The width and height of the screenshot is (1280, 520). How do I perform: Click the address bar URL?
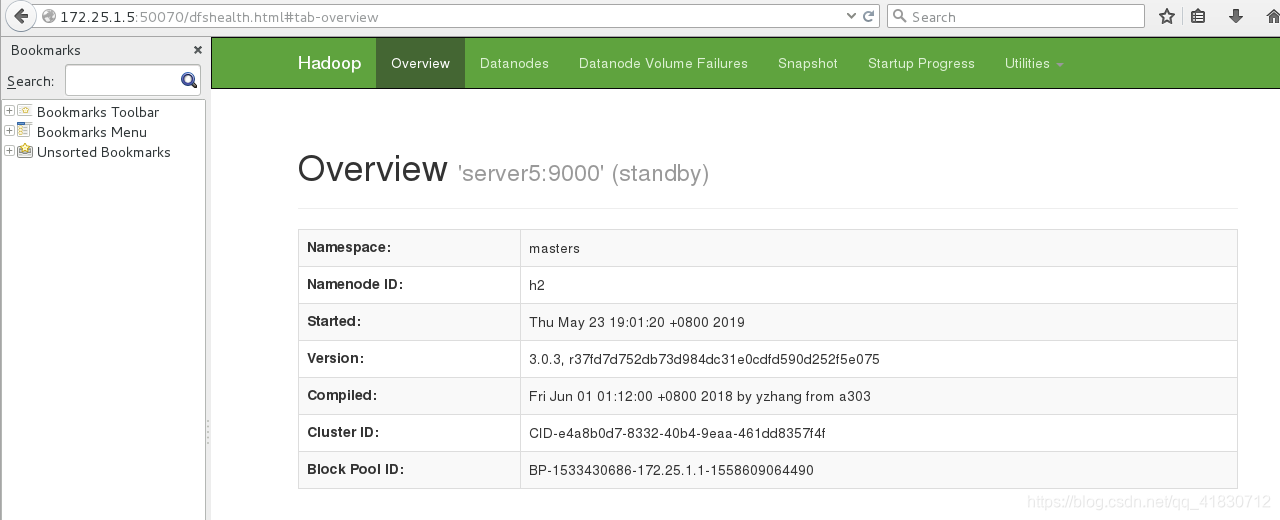[x=219, y=17]
